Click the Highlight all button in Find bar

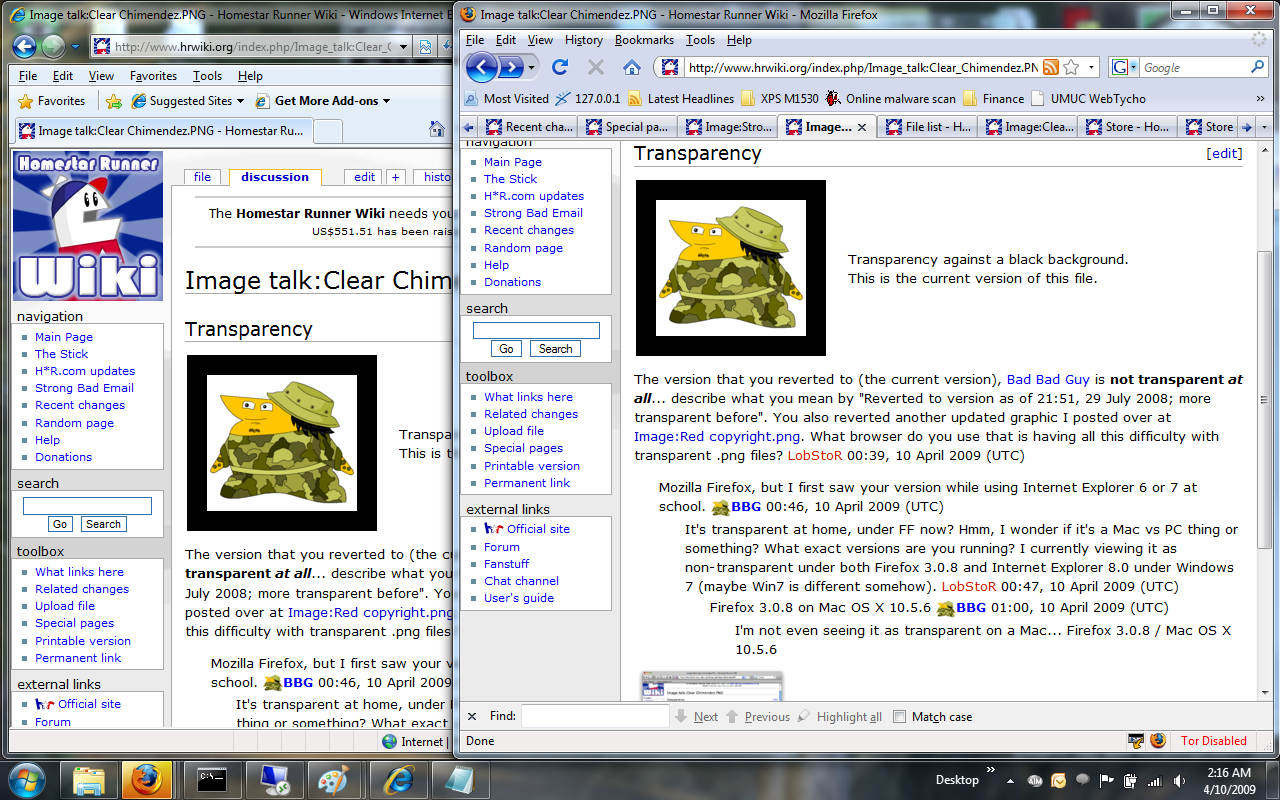(839, 716)
